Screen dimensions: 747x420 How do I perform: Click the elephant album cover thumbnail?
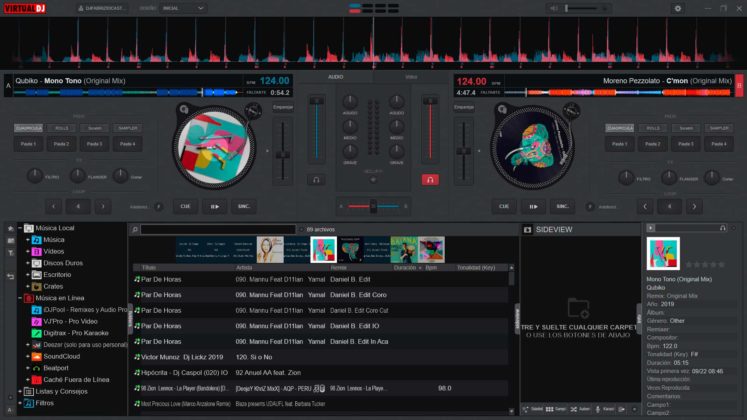(x=350, y=250)
